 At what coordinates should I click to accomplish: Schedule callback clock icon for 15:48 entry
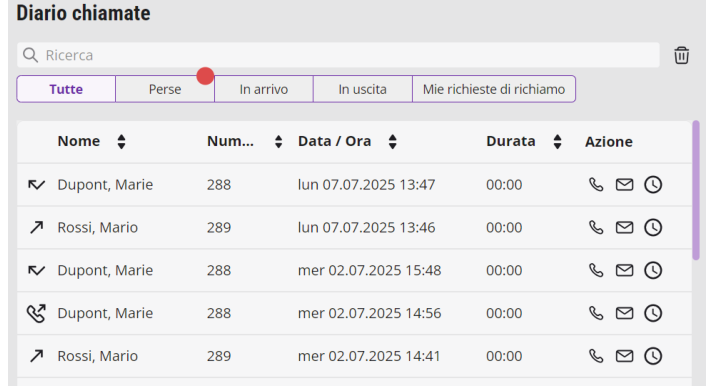653,270
